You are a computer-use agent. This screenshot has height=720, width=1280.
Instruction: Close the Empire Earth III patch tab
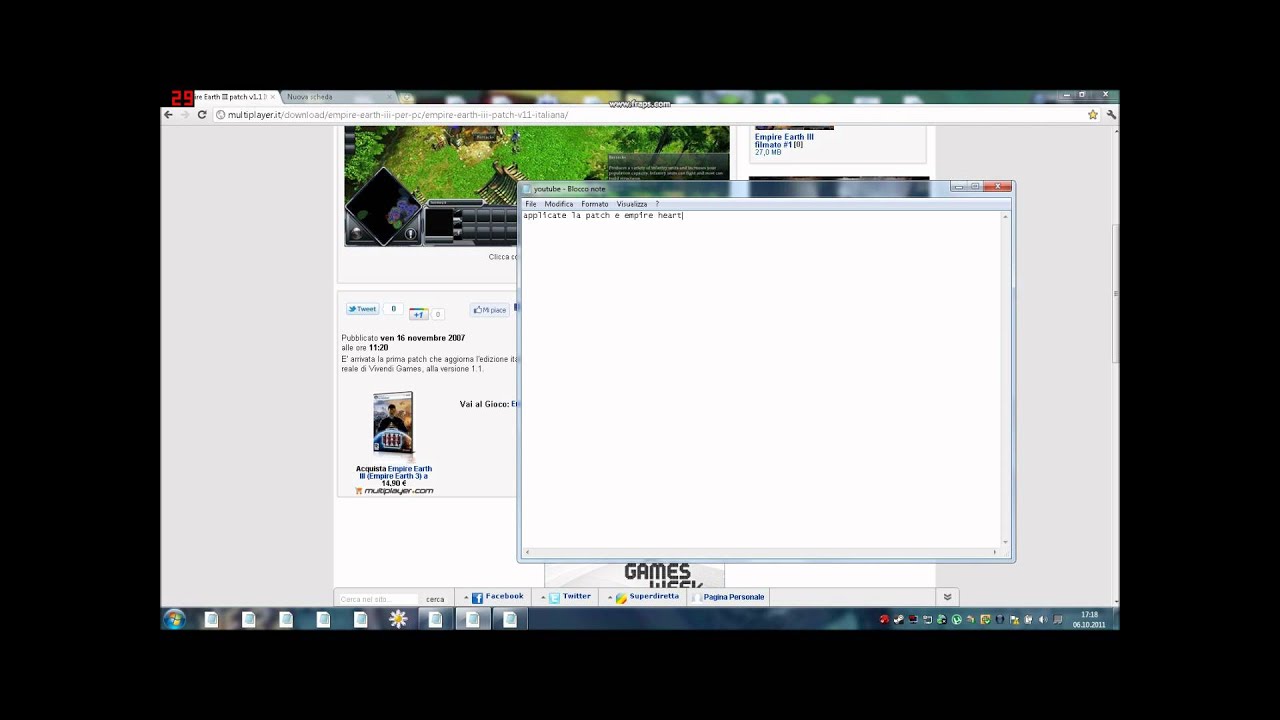tap(272, 97)
